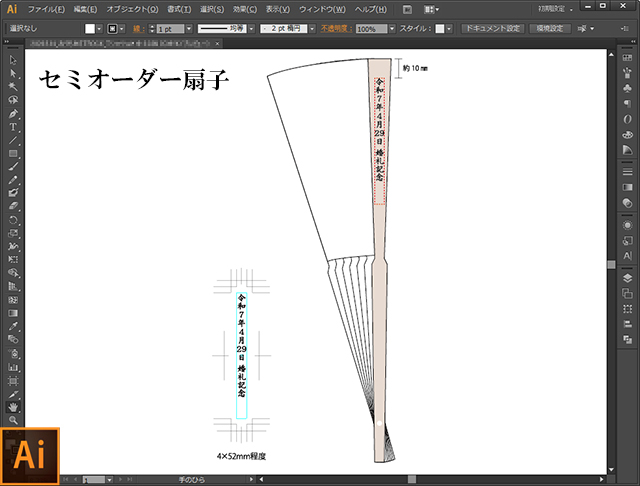Select the Hand tool
Image resolution: width=640 pixels, height=486 pixels.
tap(13, 407)
